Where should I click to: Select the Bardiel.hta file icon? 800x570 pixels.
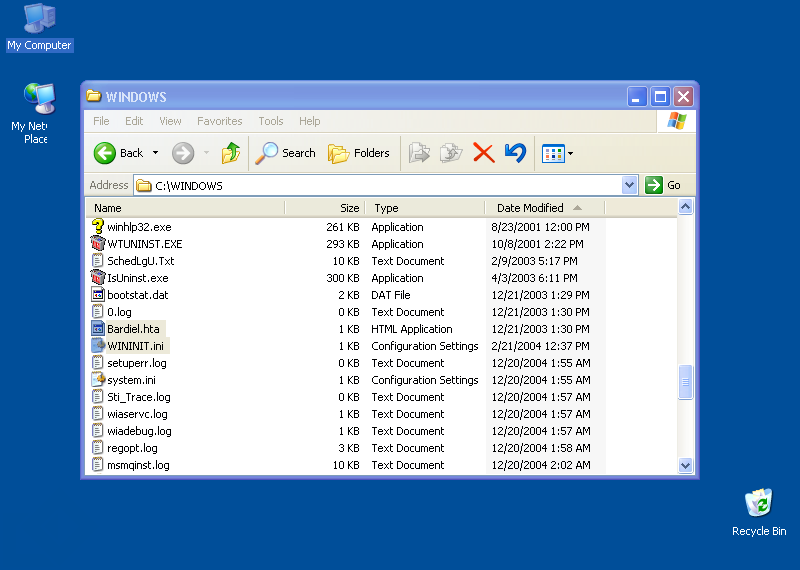pyautogui.click(x=97, y=329)
